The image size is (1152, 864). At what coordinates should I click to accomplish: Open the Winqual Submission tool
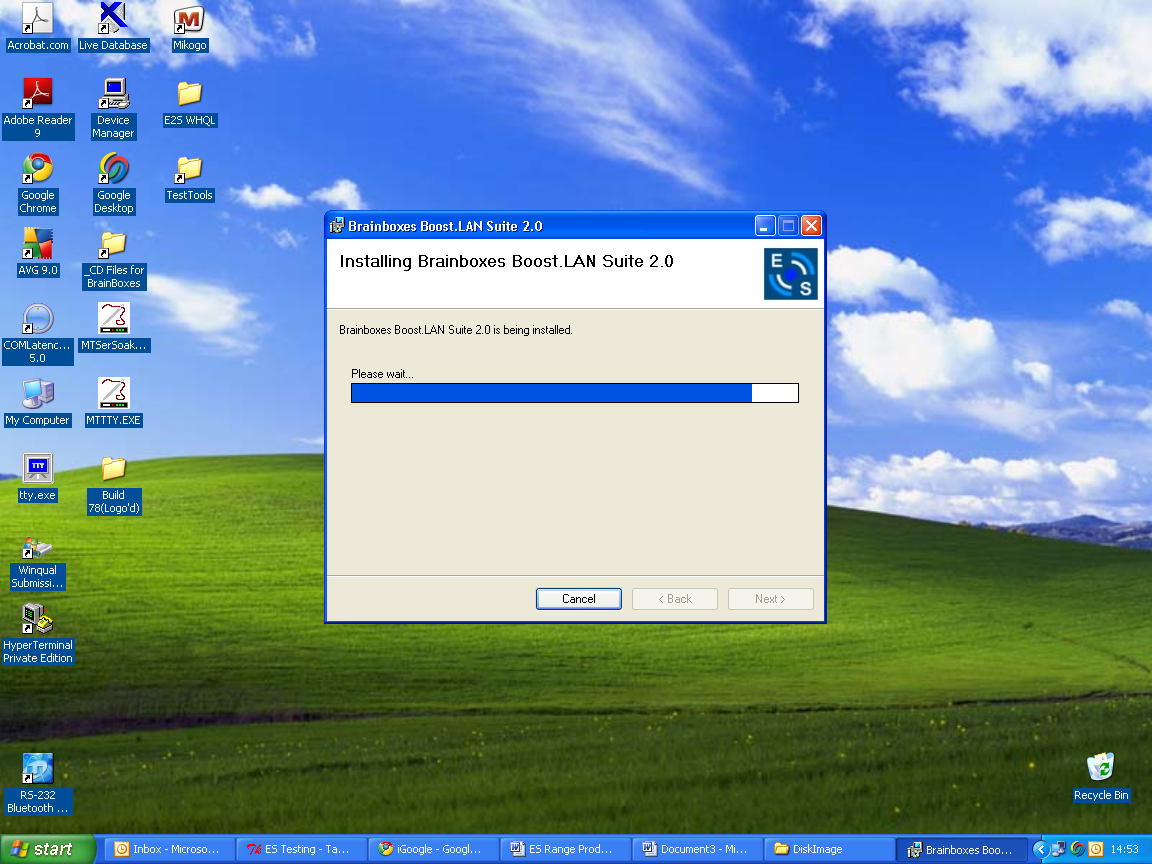(x=37, y=550)
